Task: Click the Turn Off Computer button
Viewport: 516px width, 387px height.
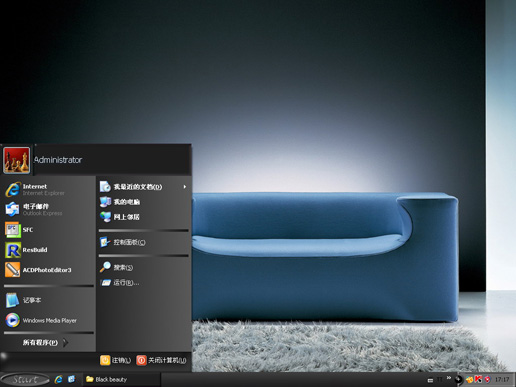Action: point(161,360)
